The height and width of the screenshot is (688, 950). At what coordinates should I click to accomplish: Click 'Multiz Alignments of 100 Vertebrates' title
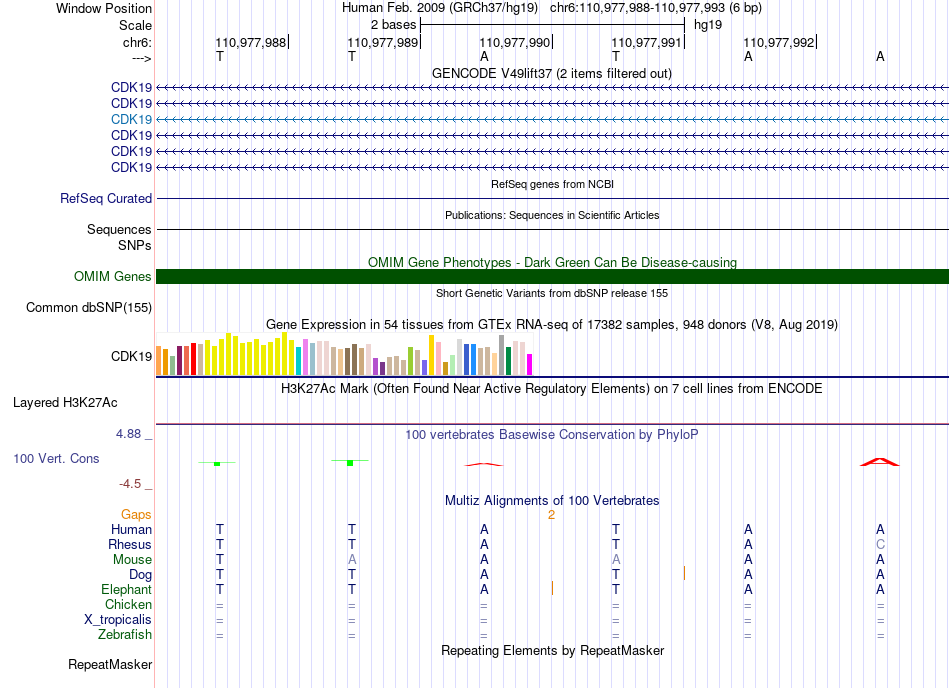click(x=552, y=500)
